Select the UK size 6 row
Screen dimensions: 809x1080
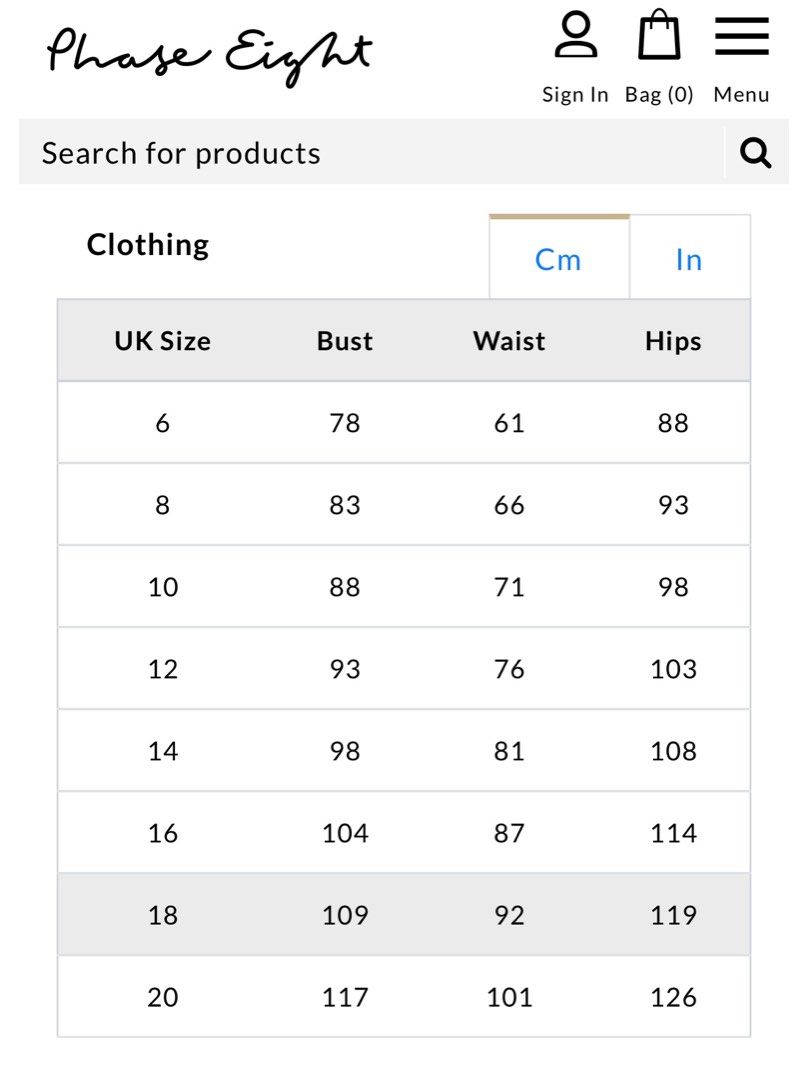coord(404,422)
